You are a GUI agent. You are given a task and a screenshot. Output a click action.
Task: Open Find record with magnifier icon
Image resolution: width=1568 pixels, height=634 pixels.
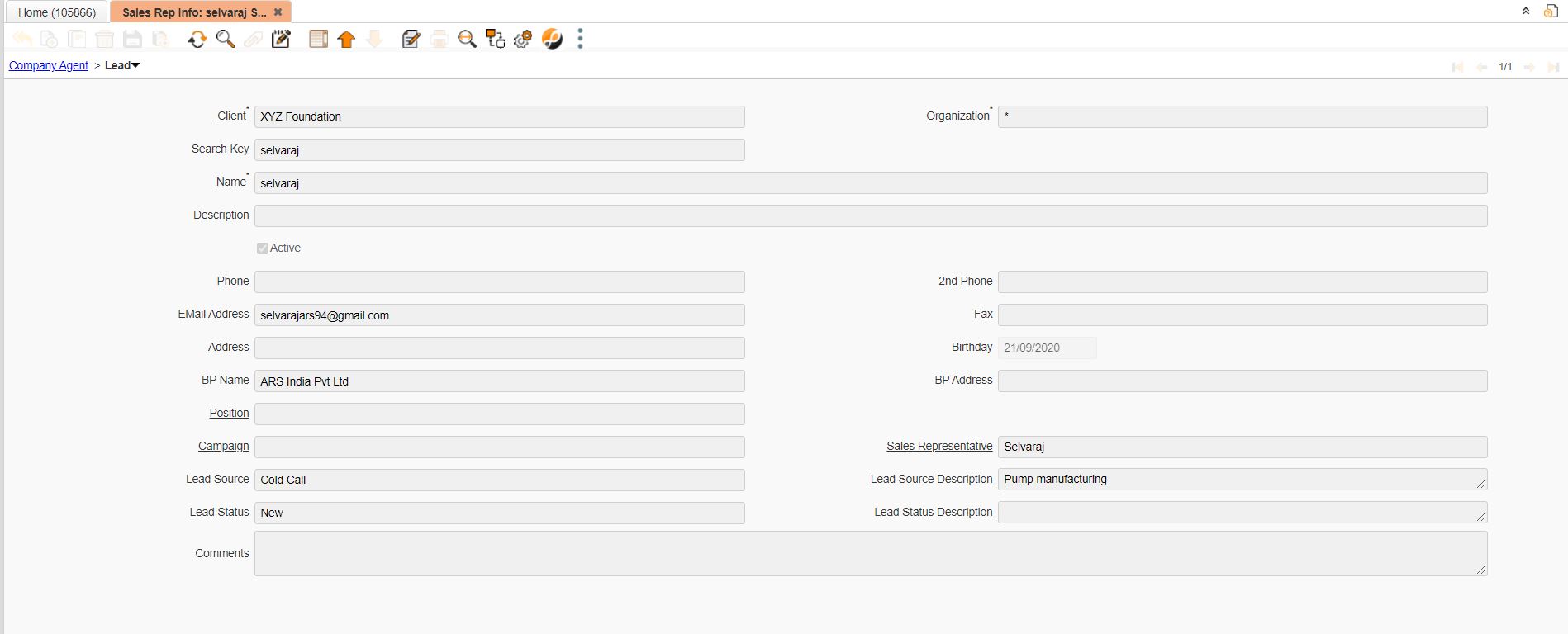pyautogui.click(x=225, y=39)
